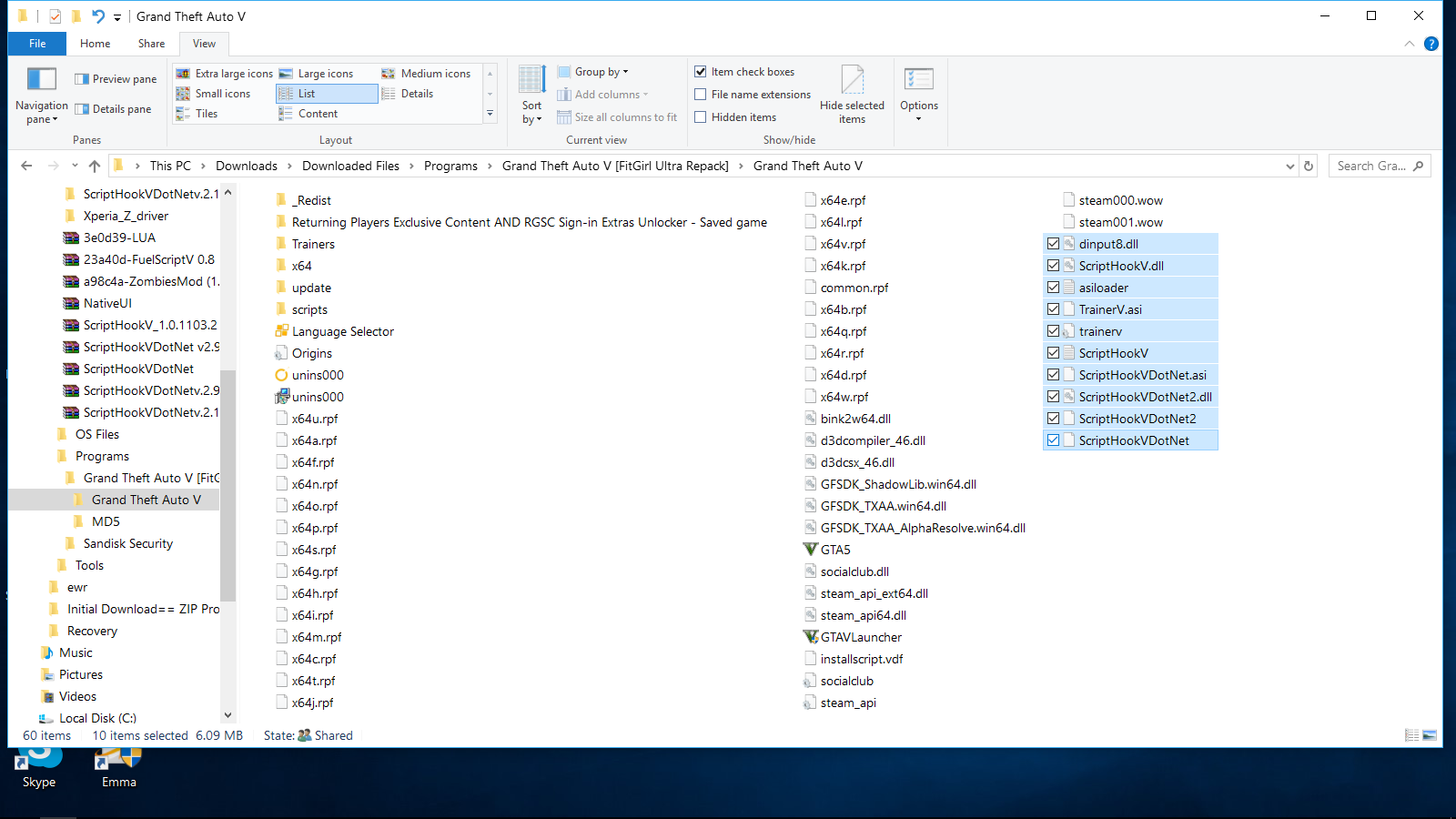Switch layout to Small icons

(x=213, y=94)
